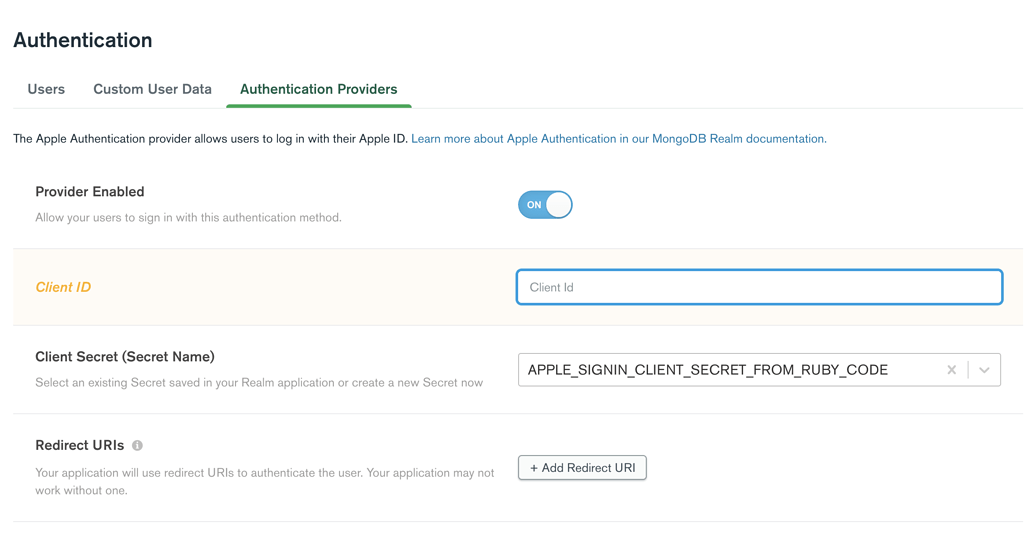Click the Provider Enabled label
Image resolution: width=1024 pixels, height=537 pixels.
(90, 191)
